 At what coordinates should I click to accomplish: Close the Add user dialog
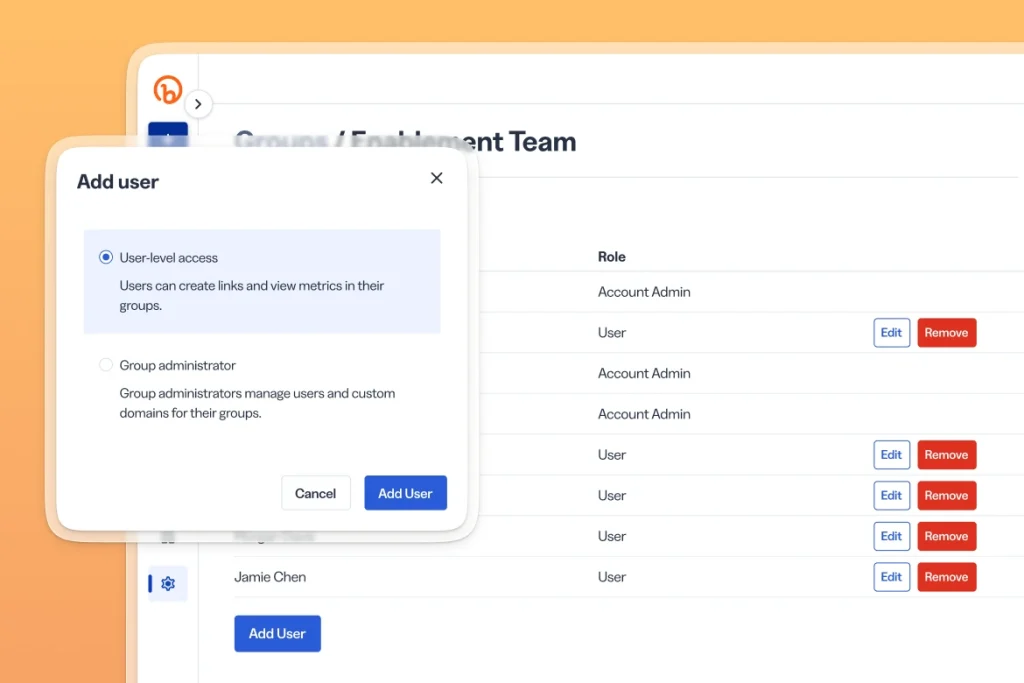click(x=437, y=178)
